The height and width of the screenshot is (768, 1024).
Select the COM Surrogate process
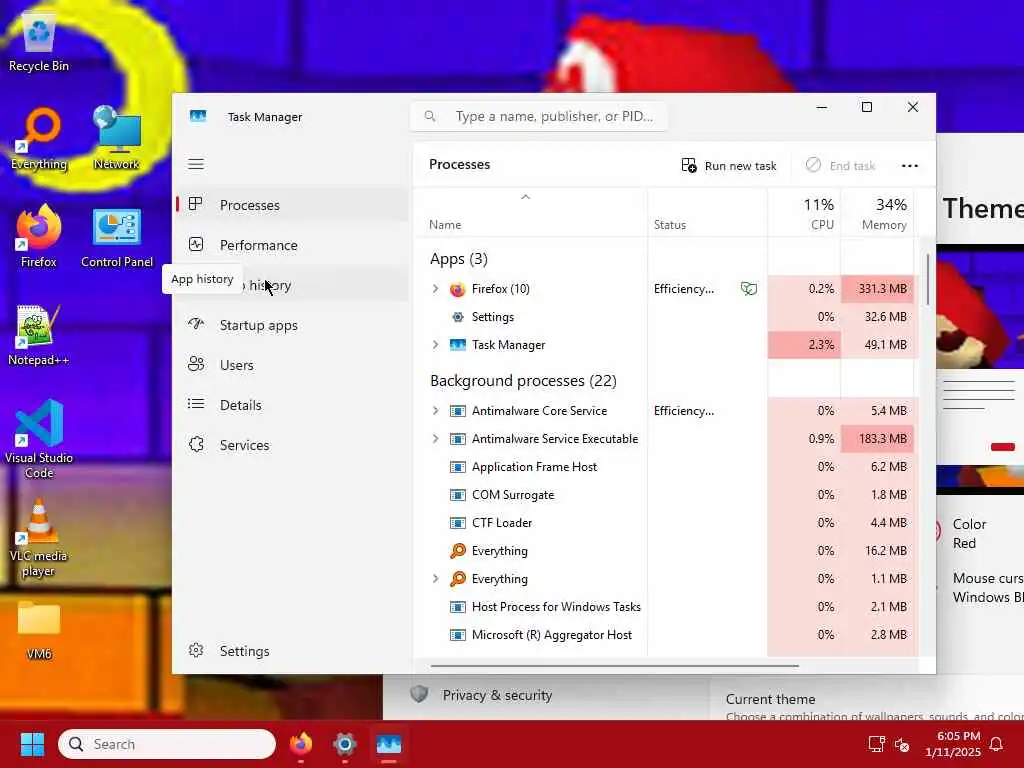pos(665,495)
